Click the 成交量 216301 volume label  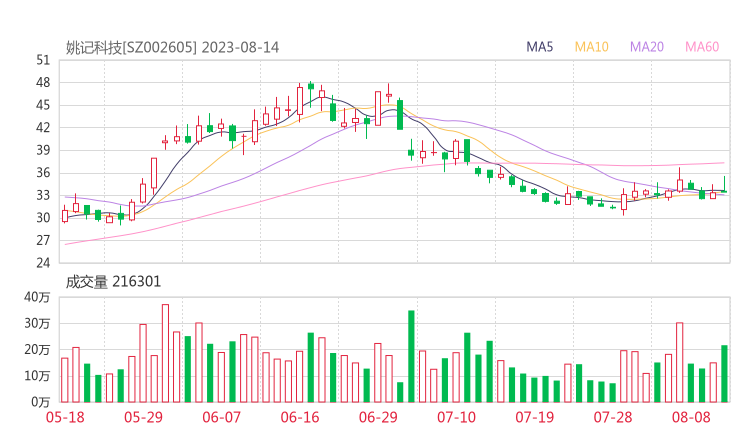pos(113,282)
